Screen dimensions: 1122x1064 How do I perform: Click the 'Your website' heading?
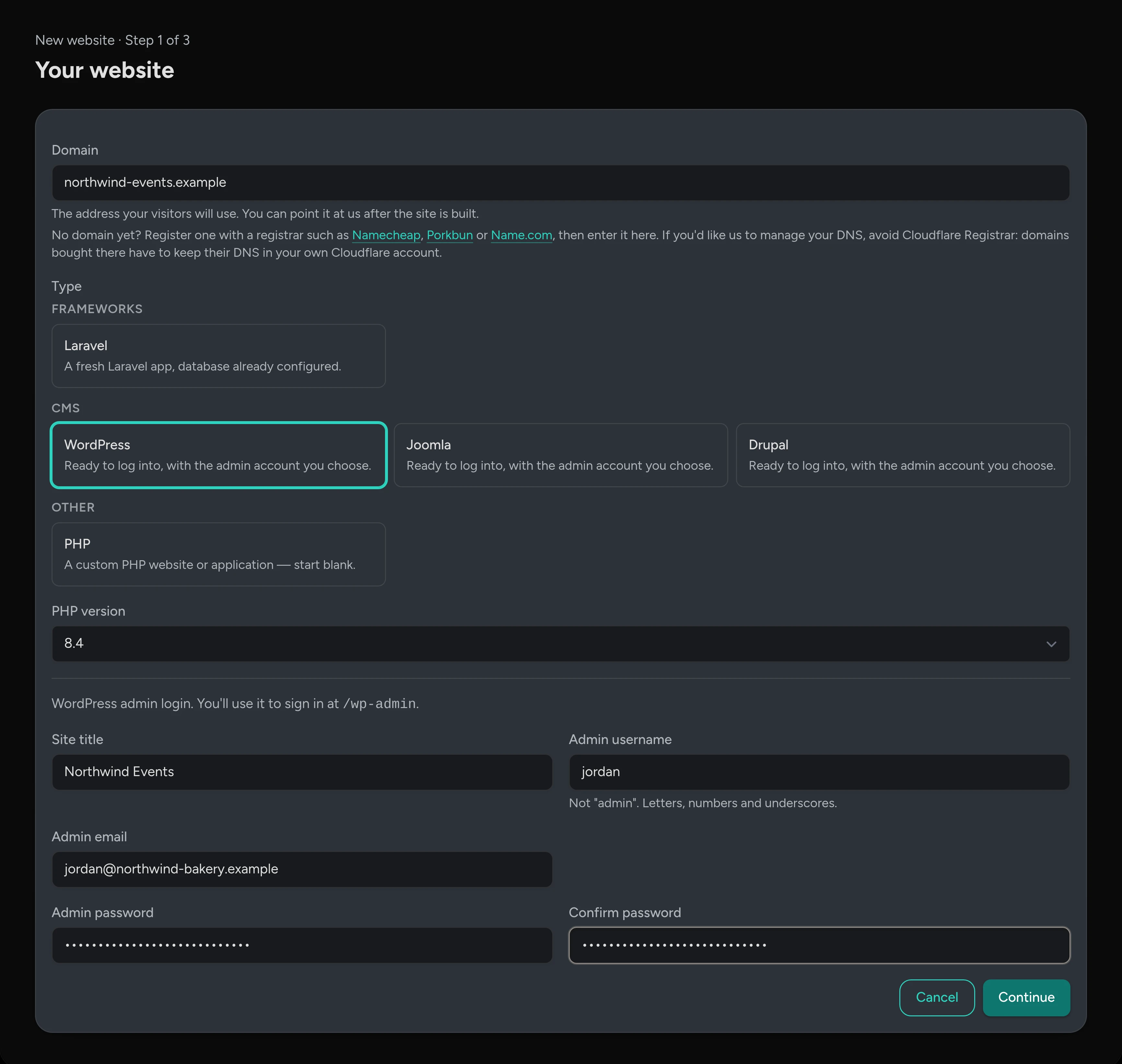click(x=105, y=70)
